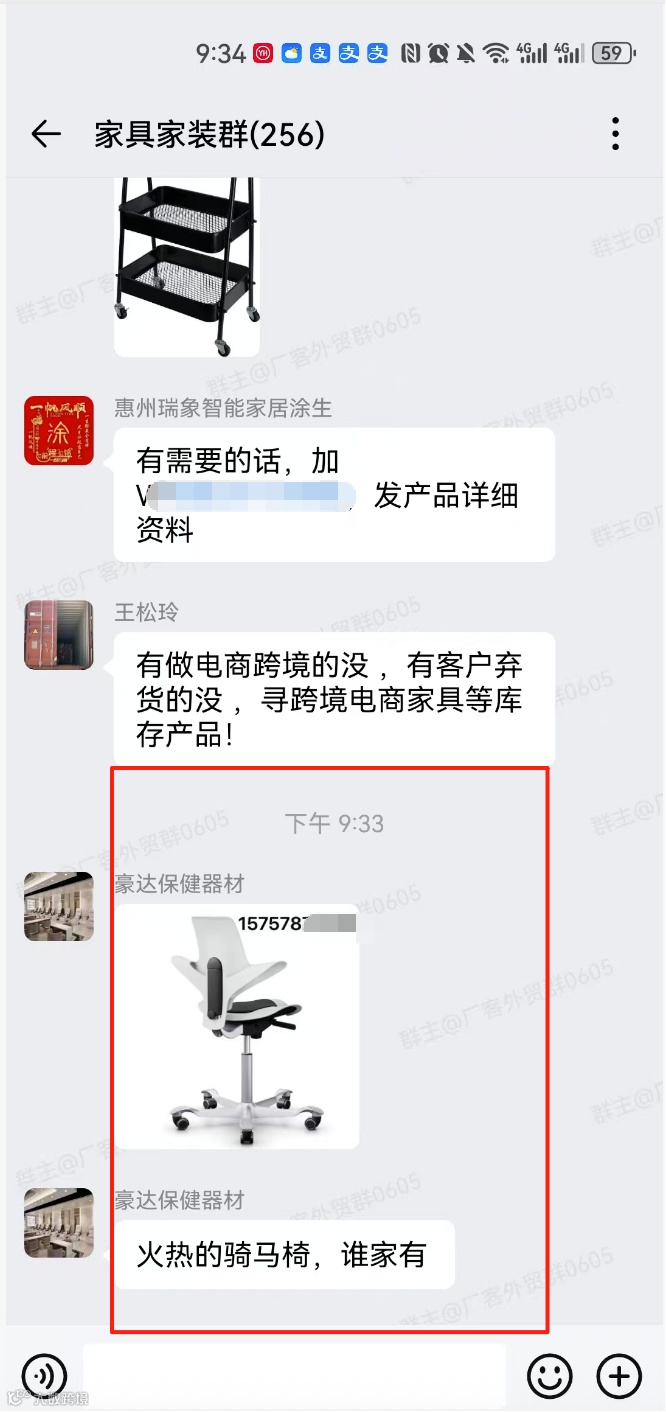Tap the Wi-Fi status icon
Image resolution: width=666 pixels, height=1412 pixels.
tap(496, 53)
